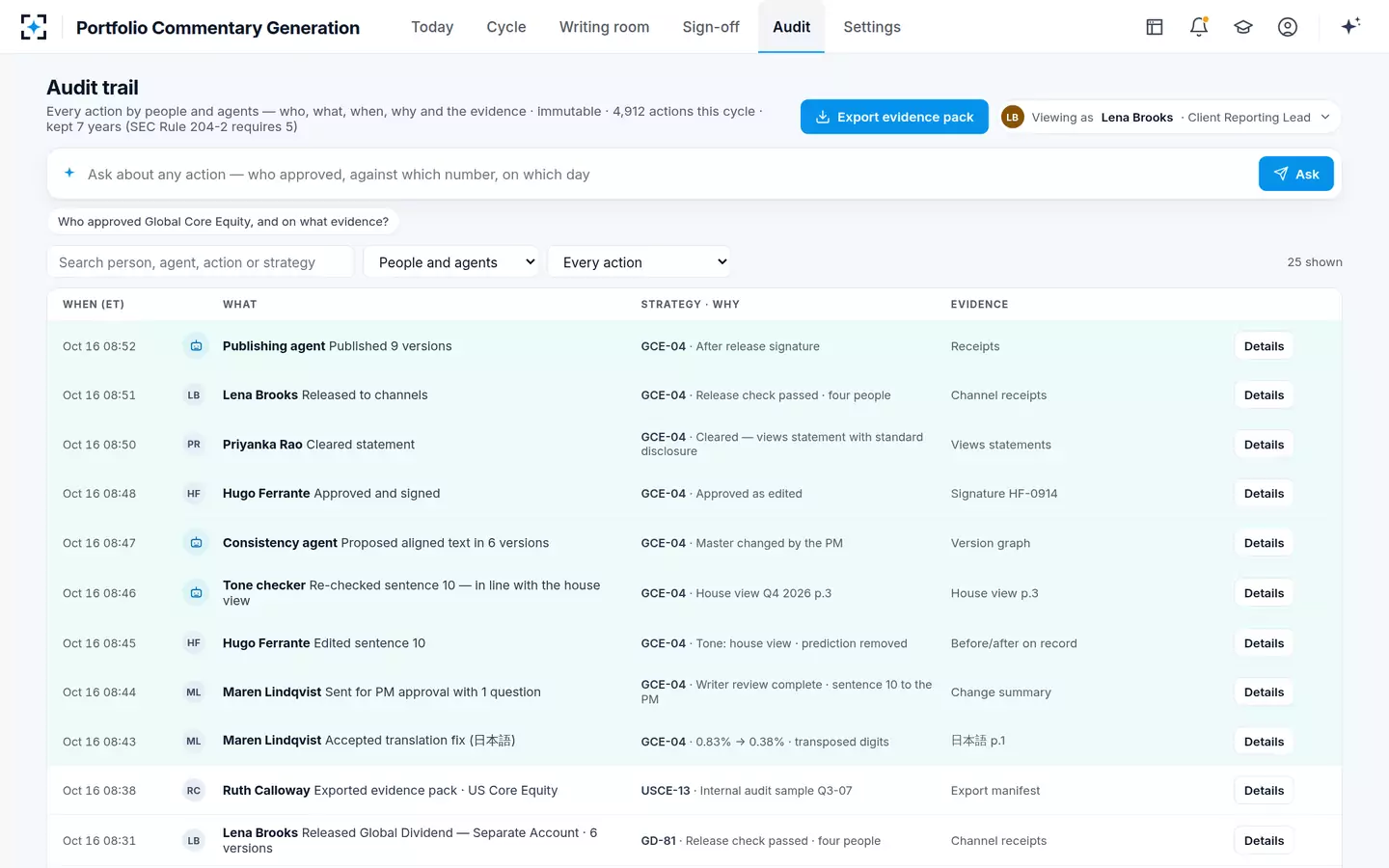
Task: Open Details for Publishing agent row
Action: pyautogui.click(x=1264, y=346)
